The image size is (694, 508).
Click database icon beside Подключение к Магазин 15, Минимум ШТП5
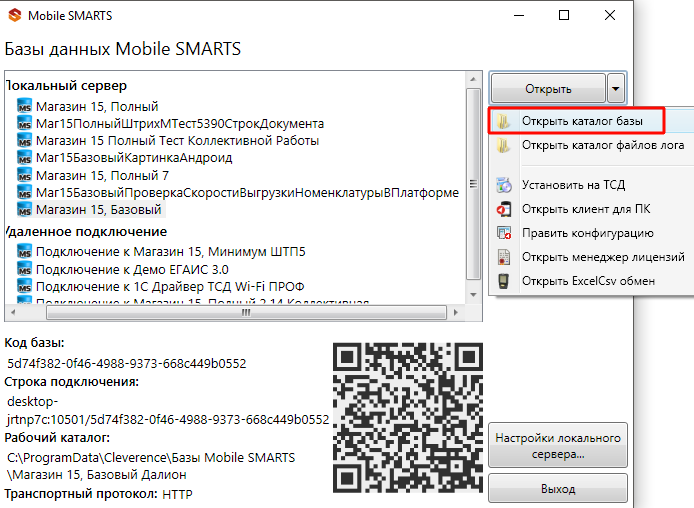pyautogui.click(x=24, y=252)
